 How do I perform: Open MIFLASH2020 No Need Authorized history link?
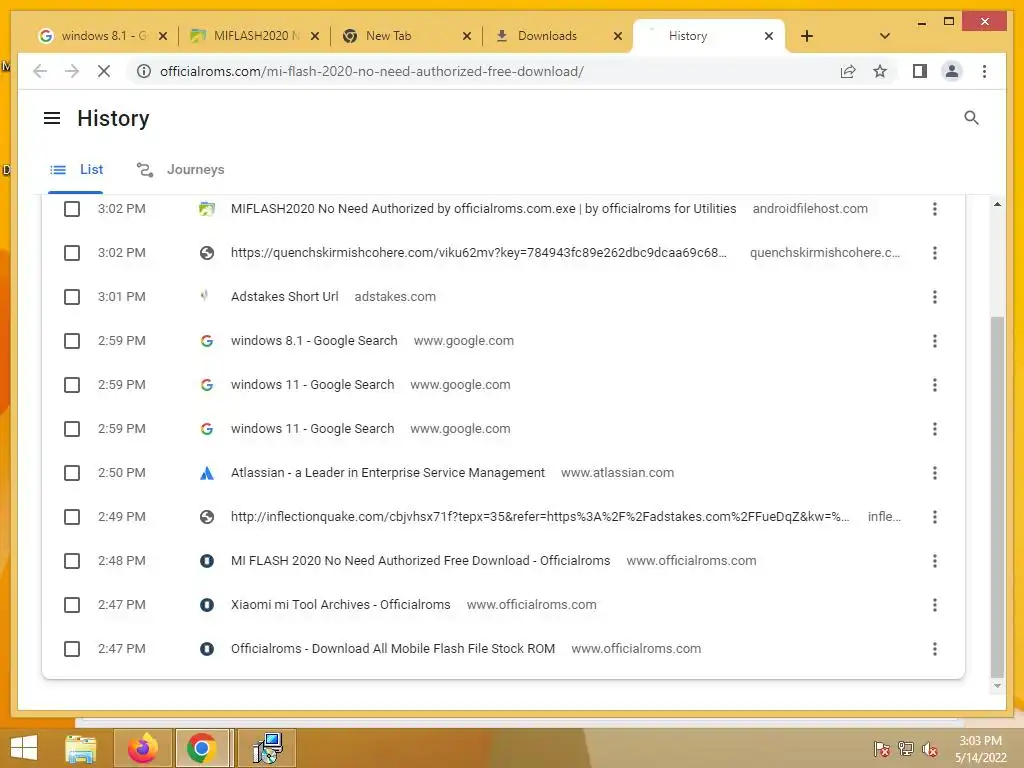[x=483, y=209]
